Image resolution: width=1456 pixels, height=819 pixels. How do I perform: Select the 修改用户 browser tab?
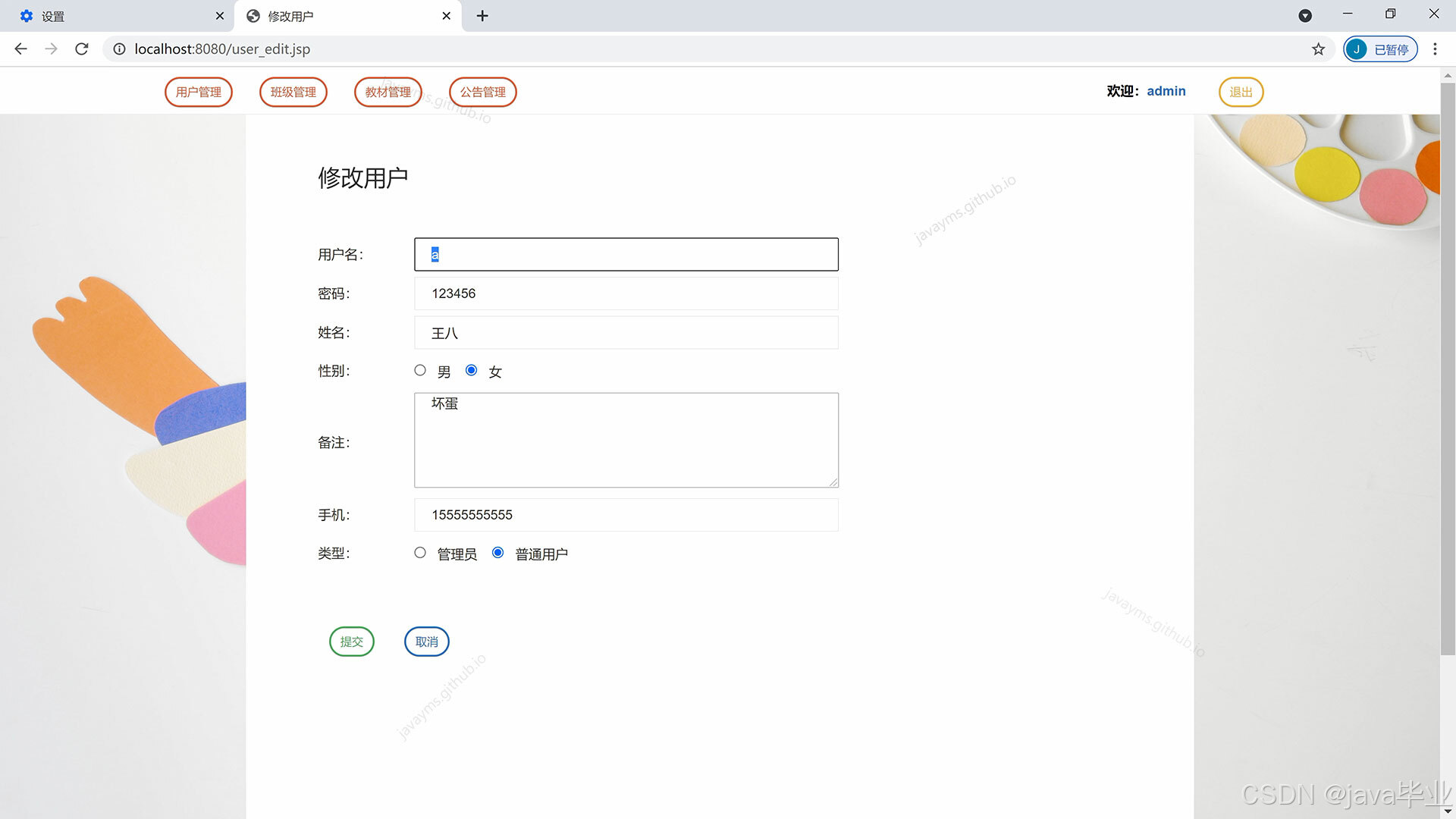click(x=348, y=16)
